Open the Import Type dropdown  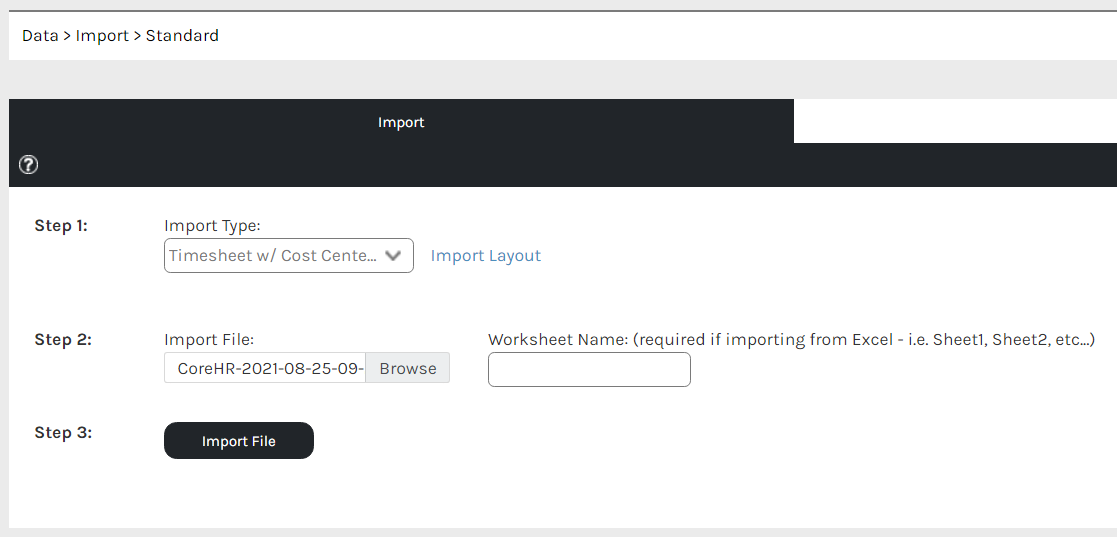(289, 256)
